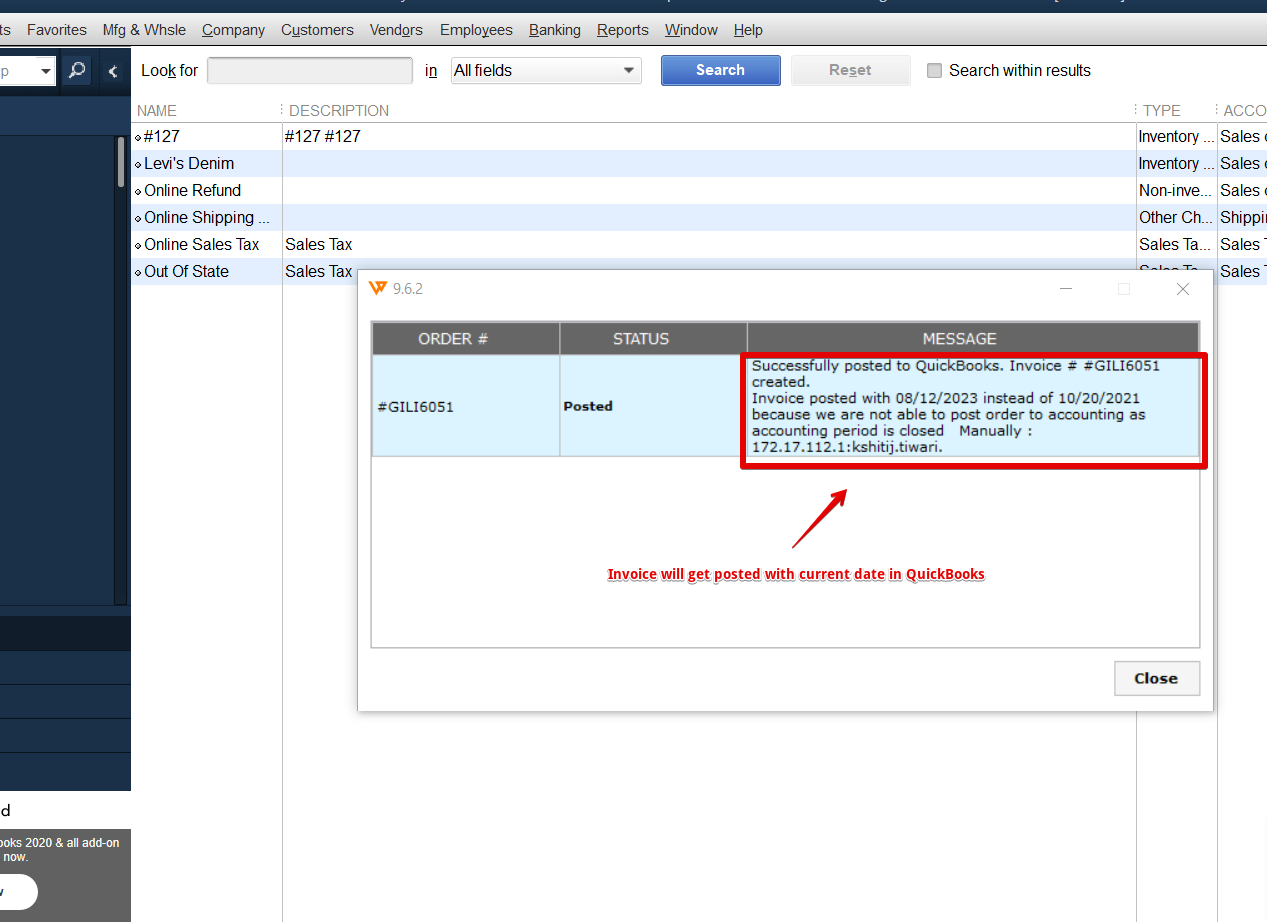The image size is (1267, 922).
Task: Sort by NAME column header
Action: pos(156,111)
